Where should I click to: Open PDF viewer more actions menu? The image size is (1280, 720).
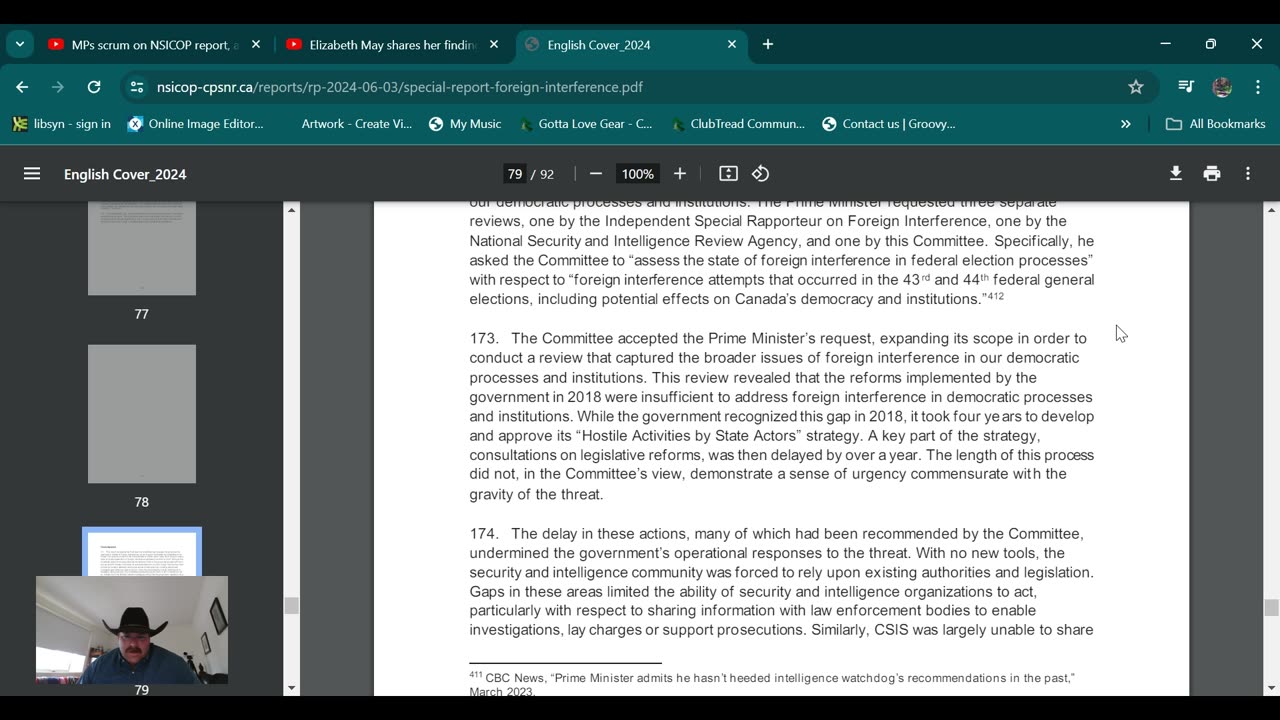(x=1248, y=174)
